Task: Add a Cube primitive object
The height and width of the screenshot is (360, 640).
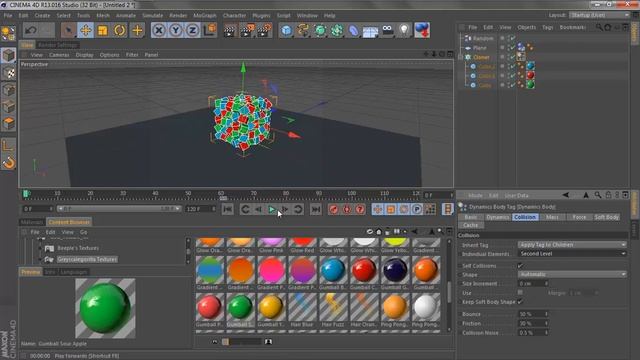Action: tap(287, 31)
